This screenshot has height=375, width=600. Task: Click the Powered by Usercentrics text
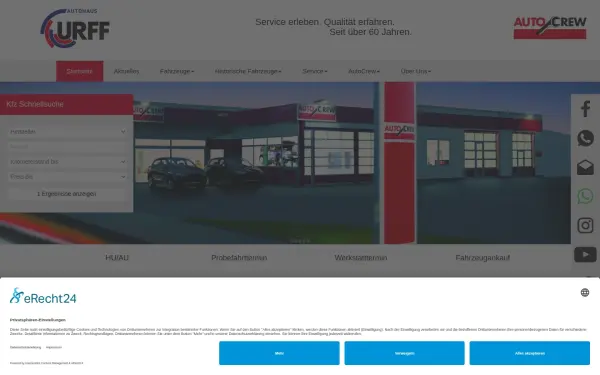pos(46,363)
